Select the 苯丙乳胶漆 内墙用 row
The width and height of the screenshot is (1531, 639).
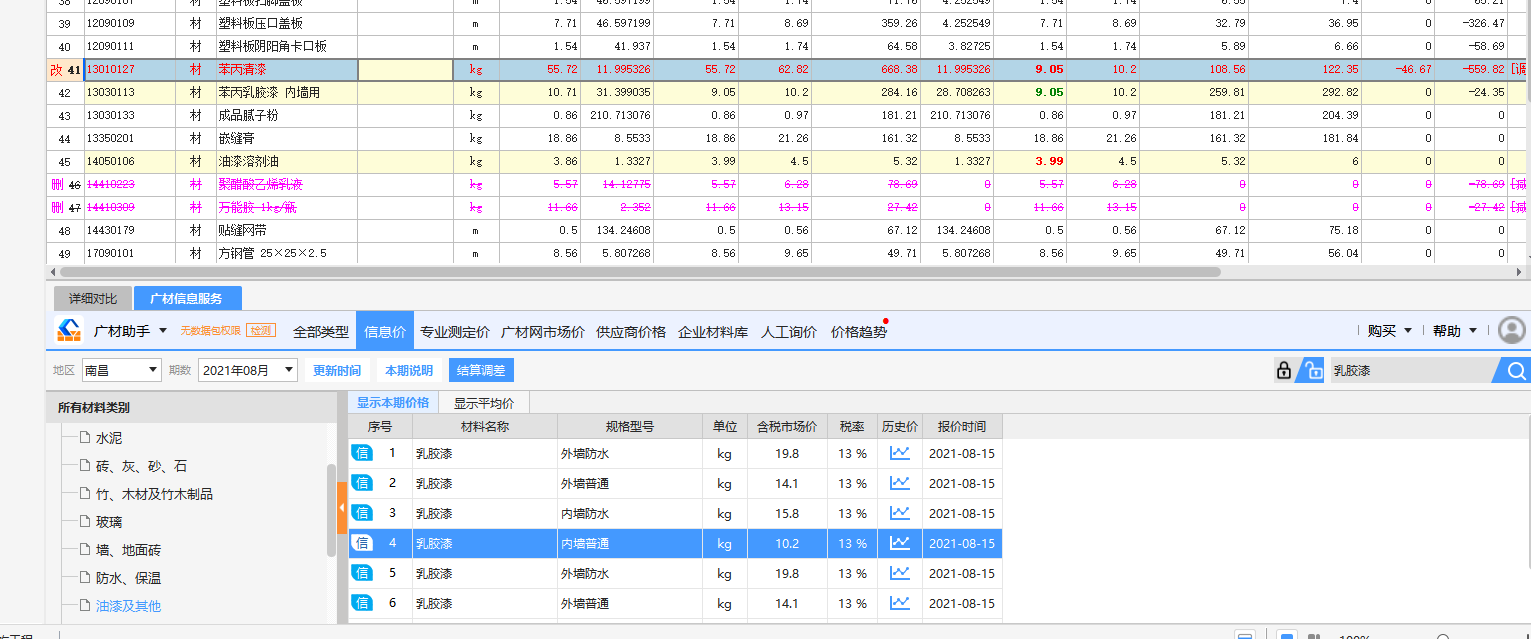coord(788,92)
